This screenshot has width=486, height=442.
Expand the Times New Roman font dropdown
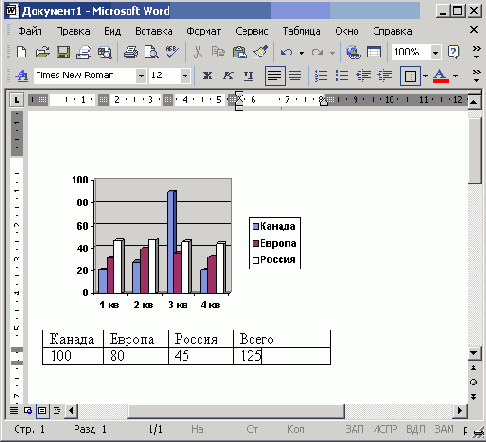[x=141, y=76]
